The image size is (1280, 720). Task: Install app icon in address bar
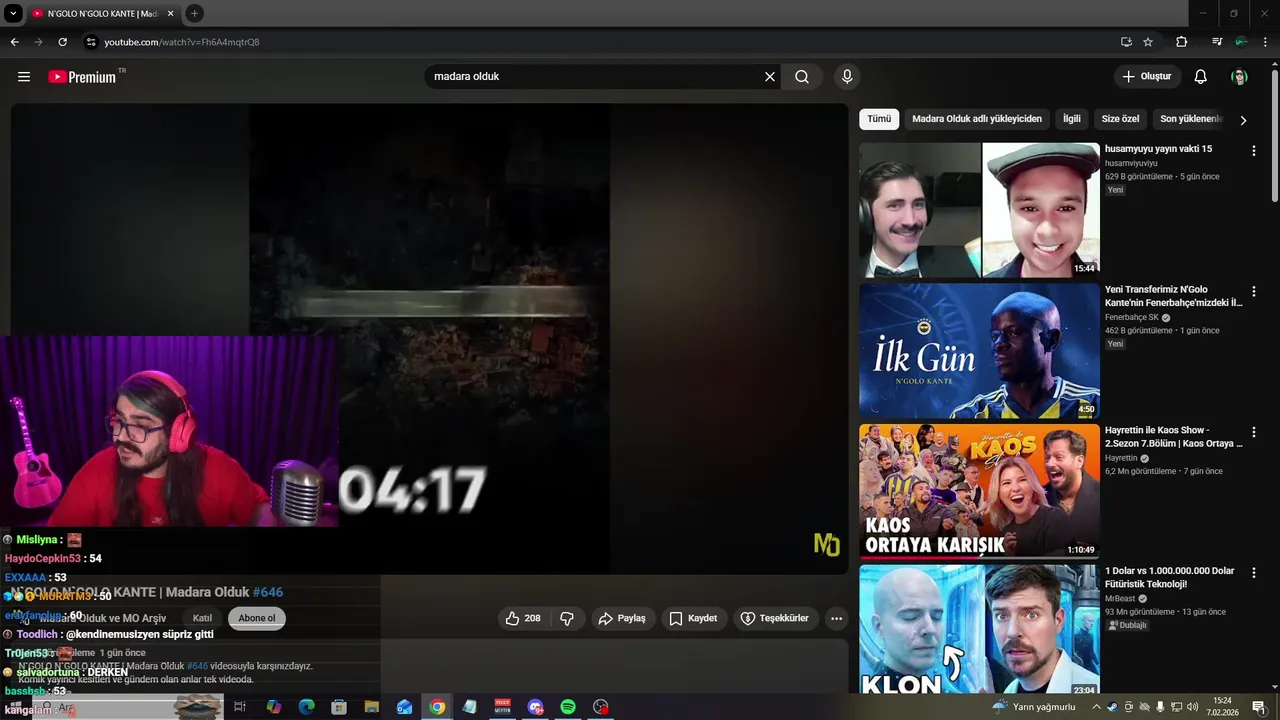point(1126,42)
